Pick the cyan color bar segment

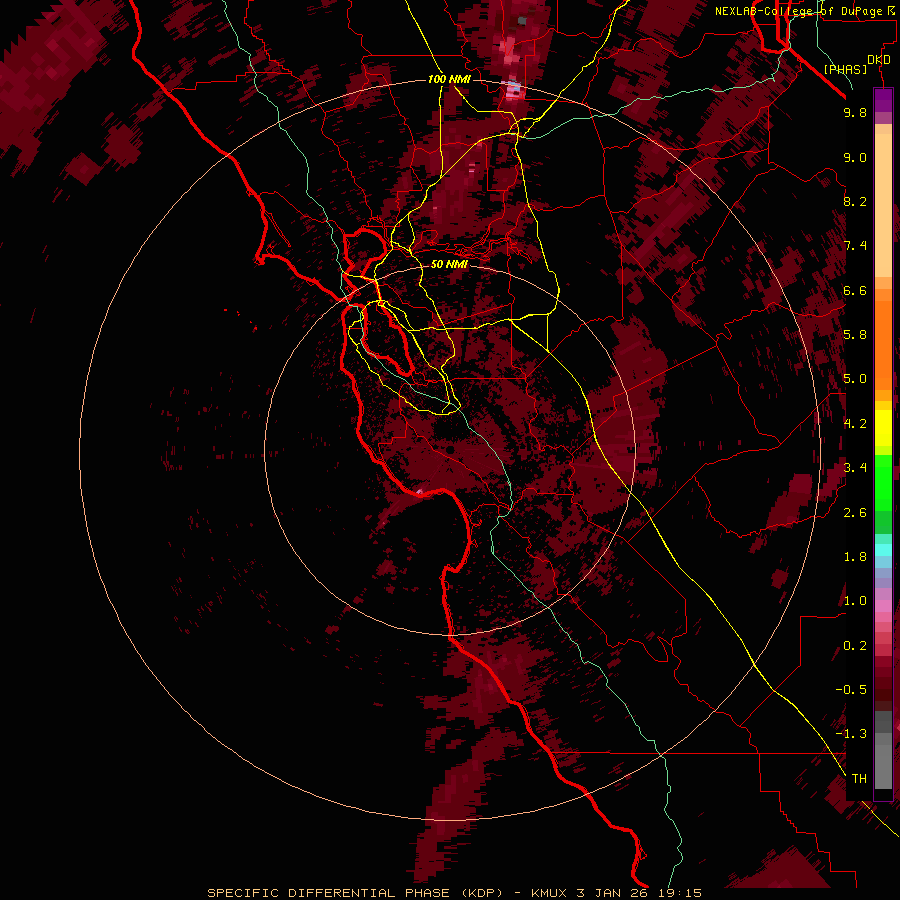[883, 550]
